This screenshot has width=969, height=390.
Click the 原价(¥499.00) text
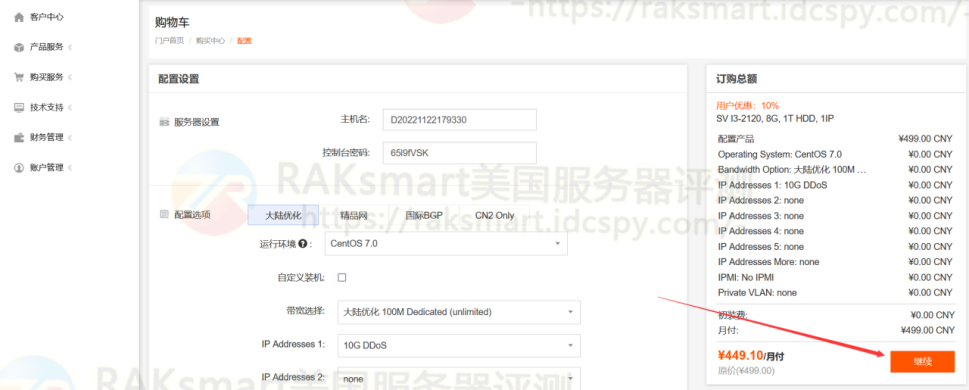pos(746,371)
